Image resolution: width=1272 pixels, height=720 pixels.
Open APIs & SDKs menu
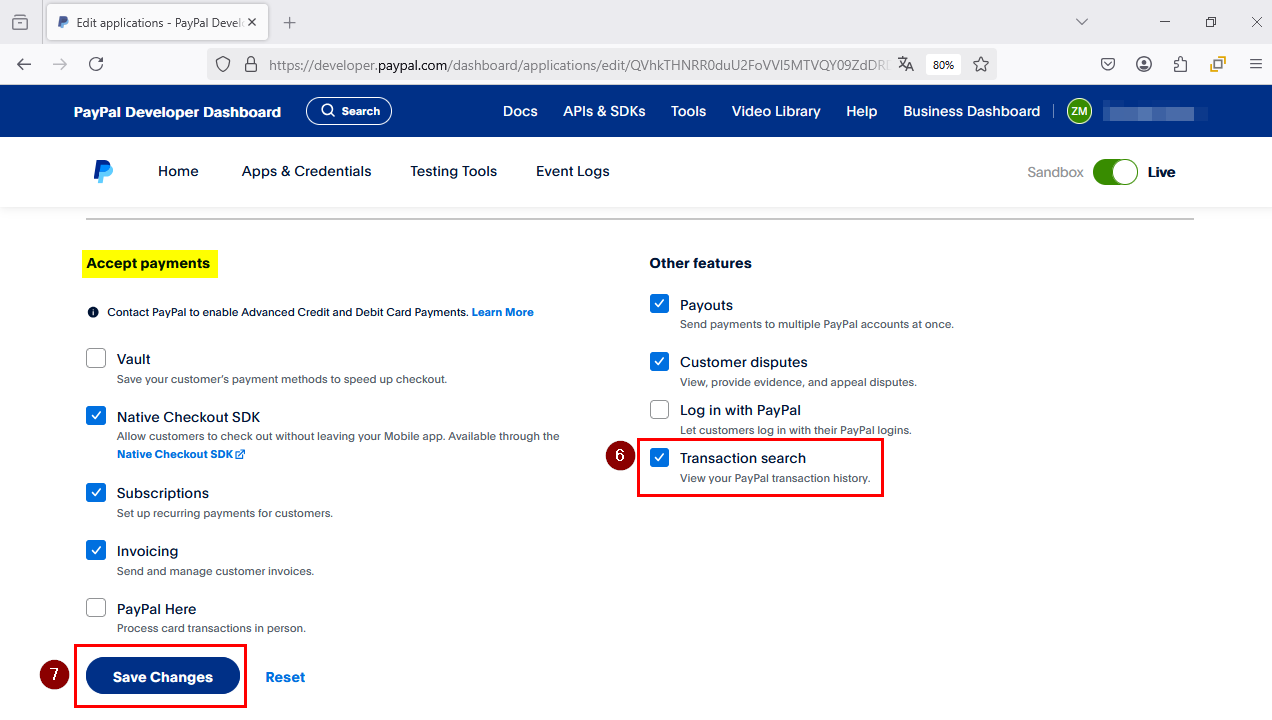pos(604,111)
